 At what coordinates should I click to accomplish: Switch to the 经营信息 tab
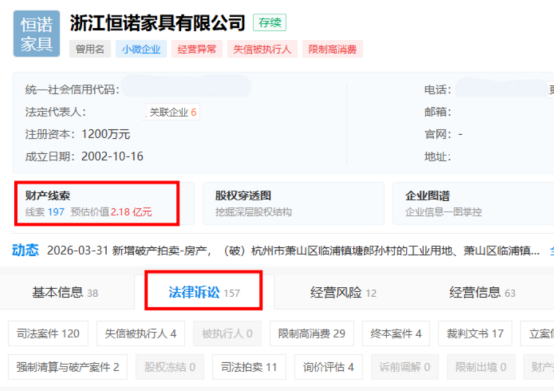coord(482,293)
